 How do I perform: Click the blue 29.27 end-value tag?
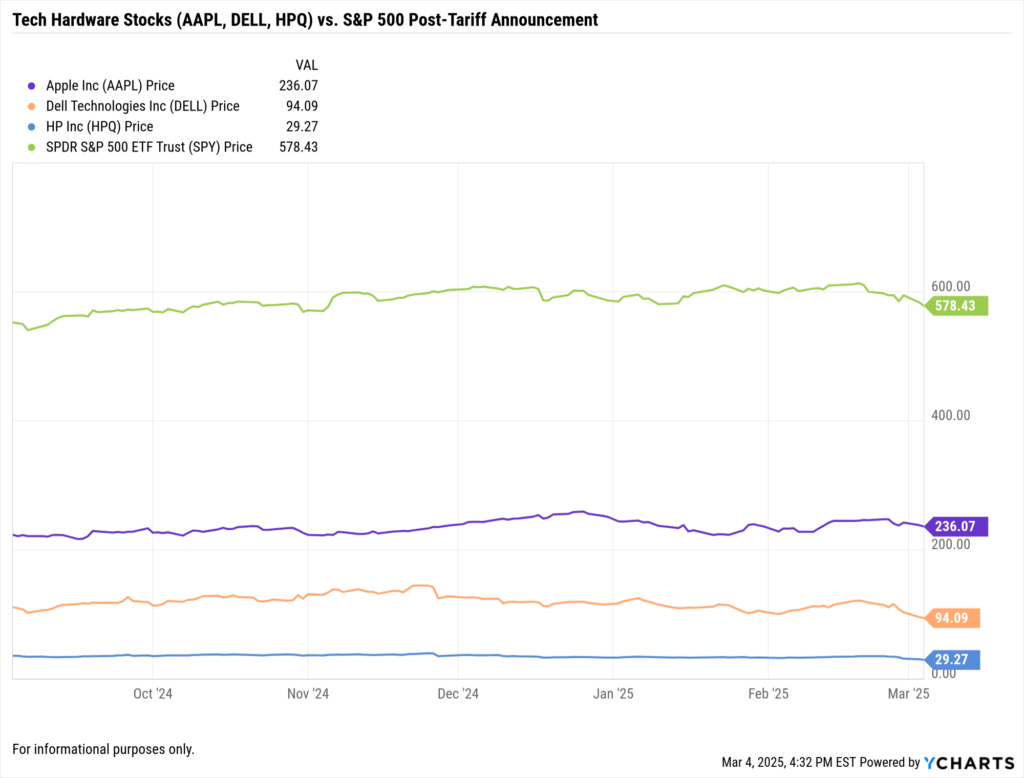click(x=954, y=659)
